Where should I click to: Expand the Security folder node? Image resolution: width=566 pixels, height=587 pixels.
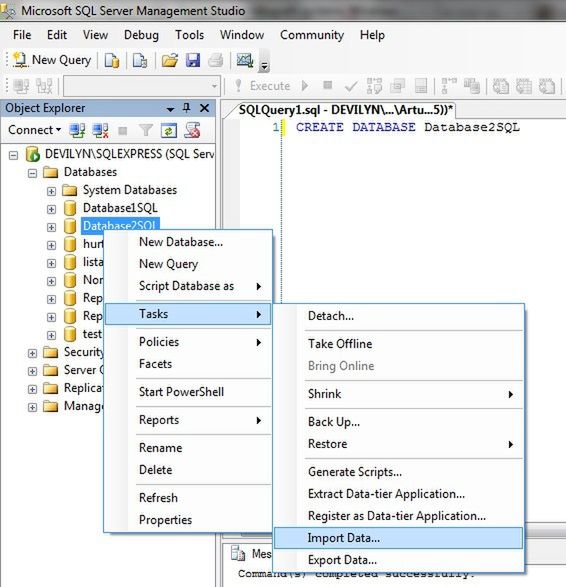click(33, 353)
